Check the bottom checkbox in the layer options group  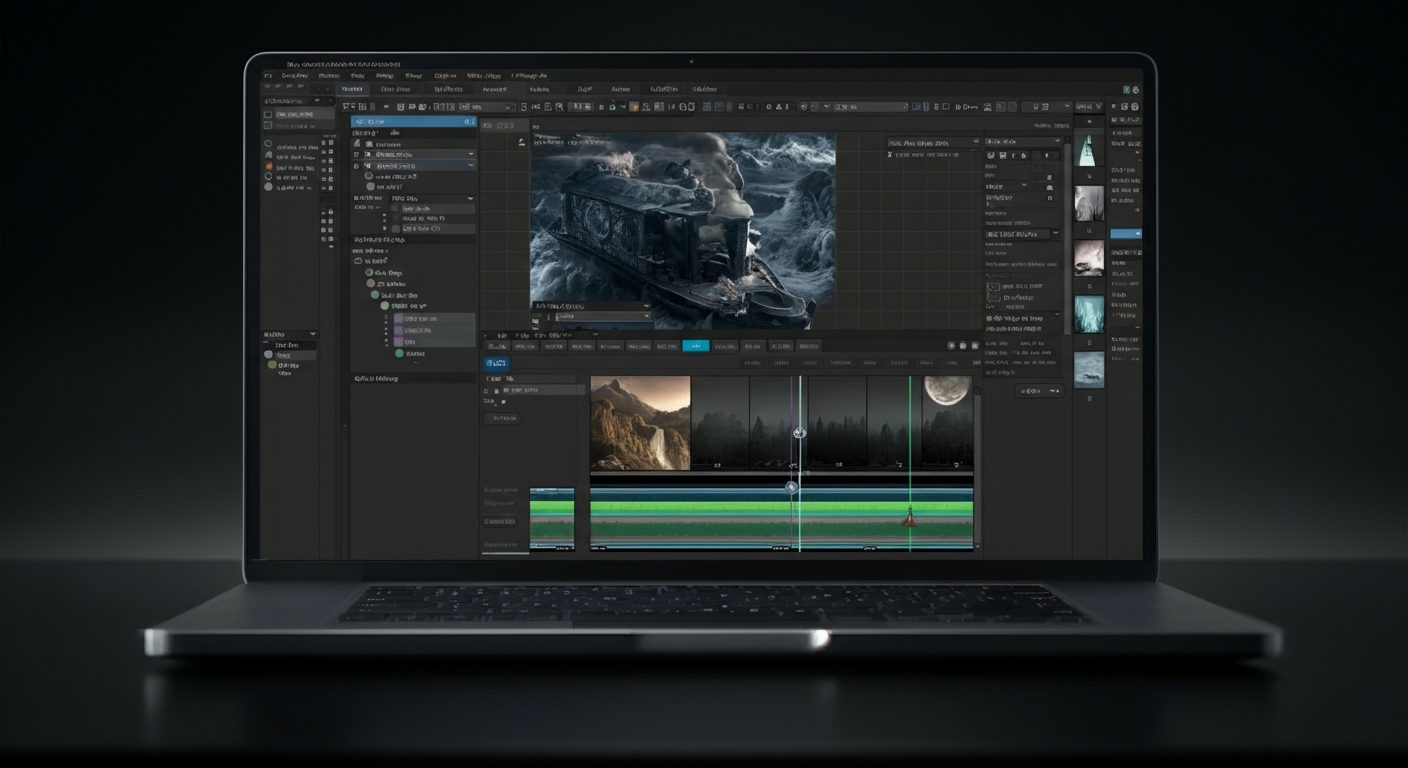(x=396, y=229)
